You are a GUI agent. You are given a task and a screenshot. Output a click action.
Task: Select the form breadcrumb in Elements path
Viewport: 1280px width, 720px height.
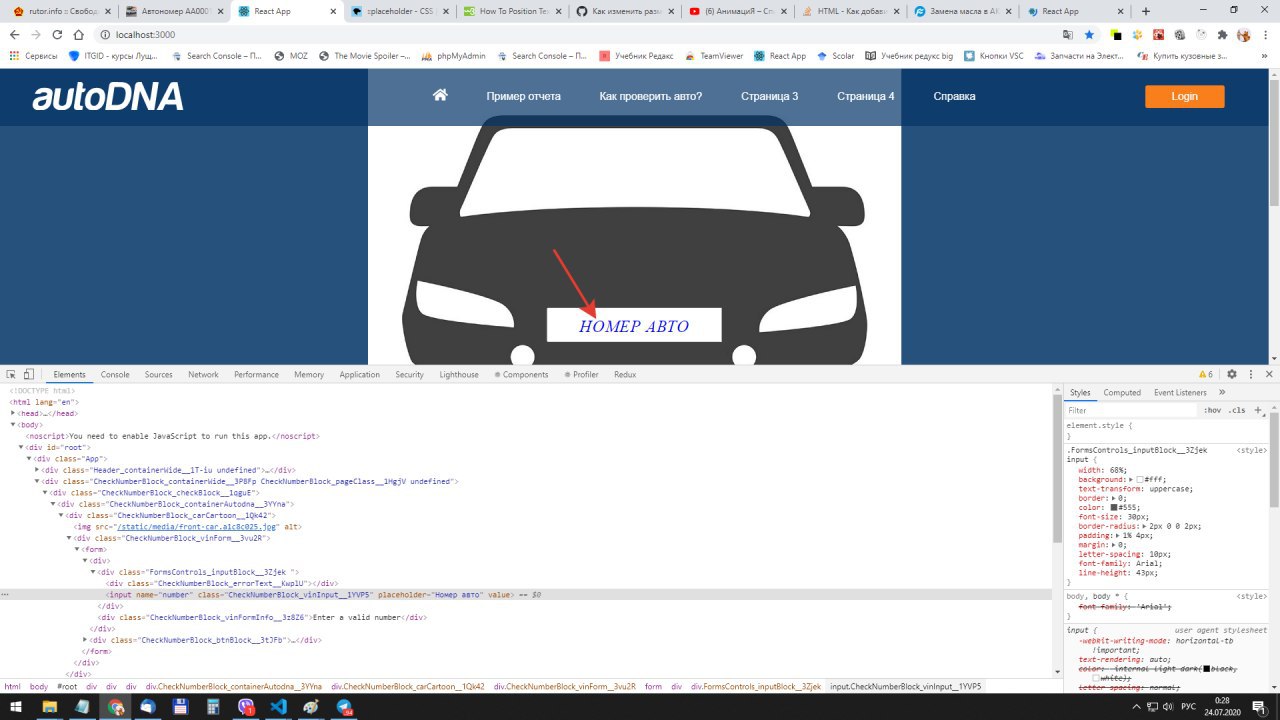point(653,687)
